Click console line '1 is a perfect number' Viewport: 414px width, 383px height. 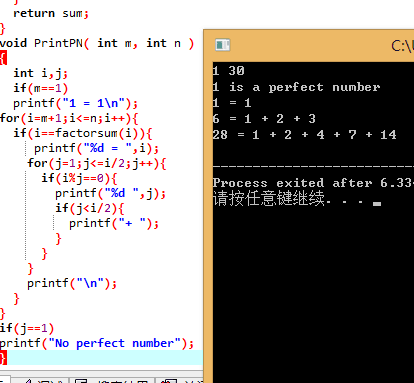click(x=296, y=87)
